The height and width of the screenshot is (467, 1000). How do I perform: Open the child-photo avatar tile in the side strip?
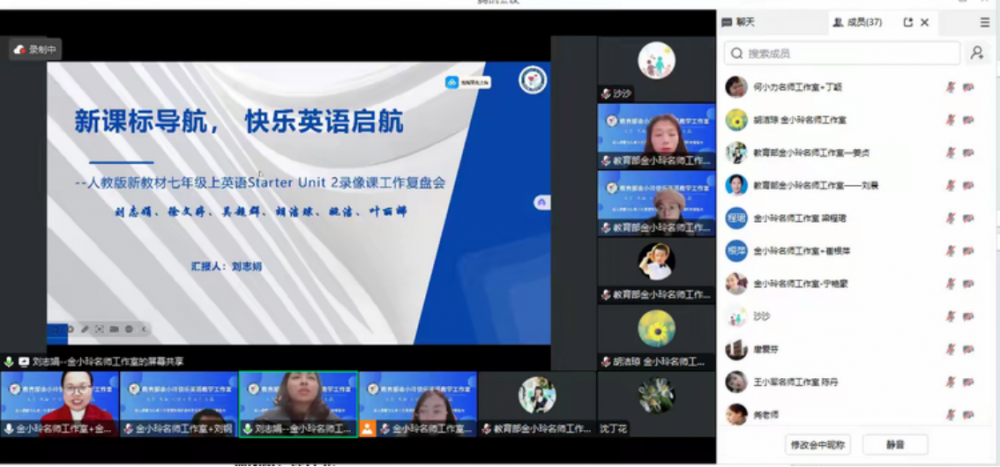tap(656, 269)
